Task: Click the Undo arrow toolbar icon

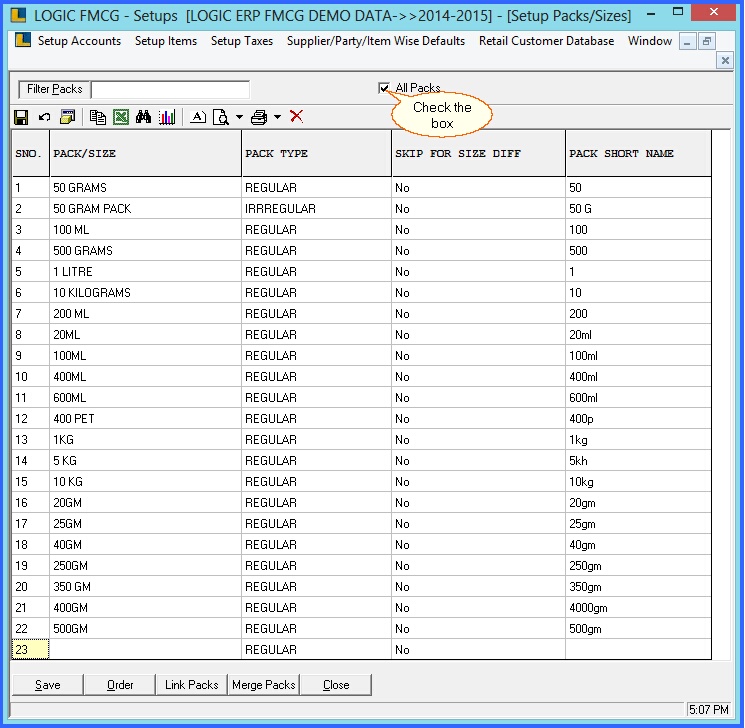Action: (x=44, y=117)
